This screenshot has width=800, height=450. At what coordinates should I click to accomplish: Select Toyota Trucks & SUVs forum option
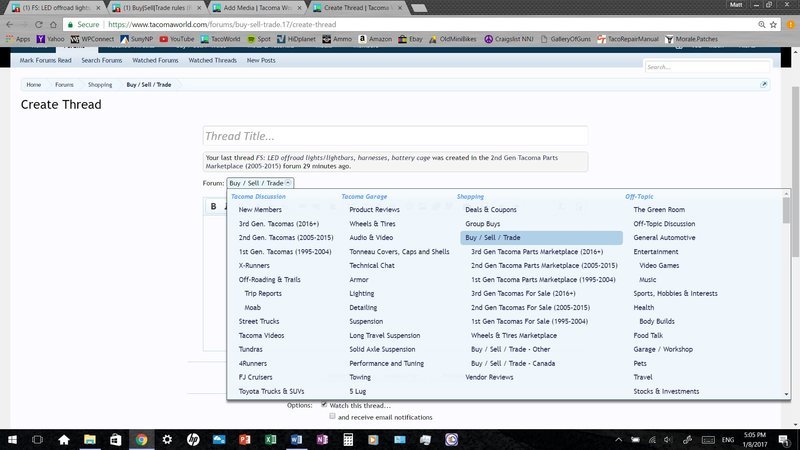tap(271, 391)
